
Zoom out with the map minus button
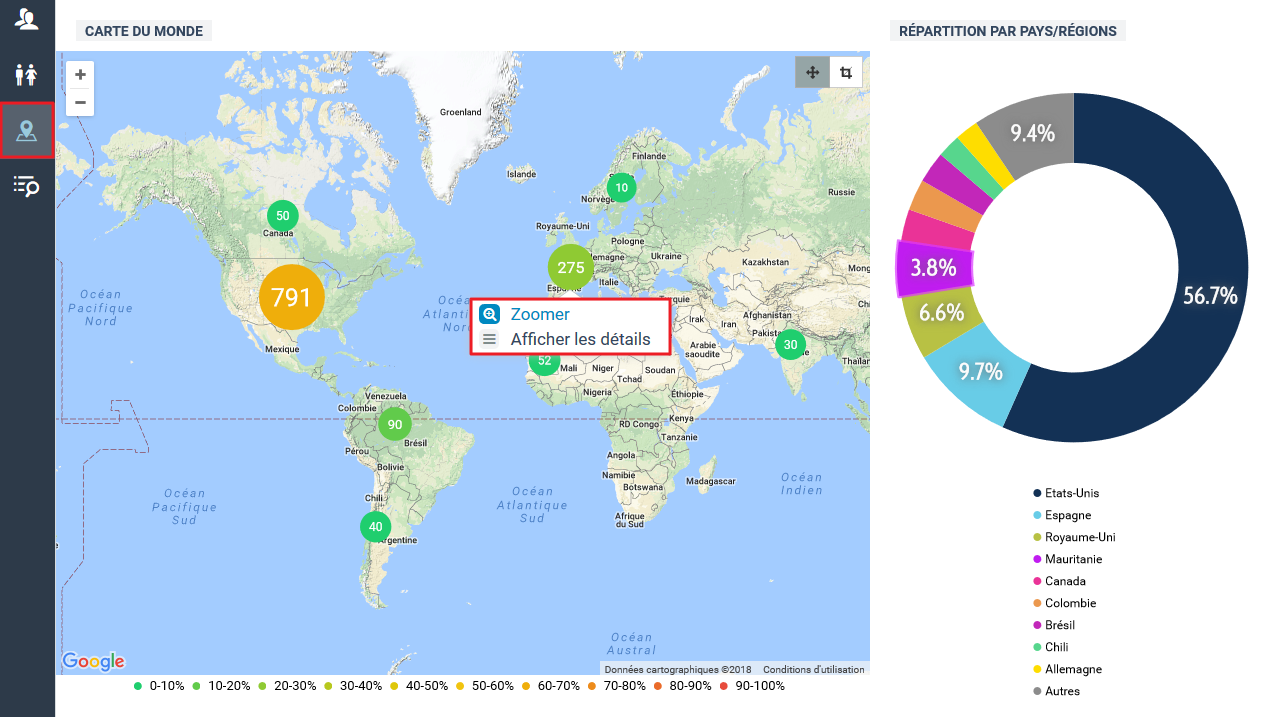coord(80,102)
